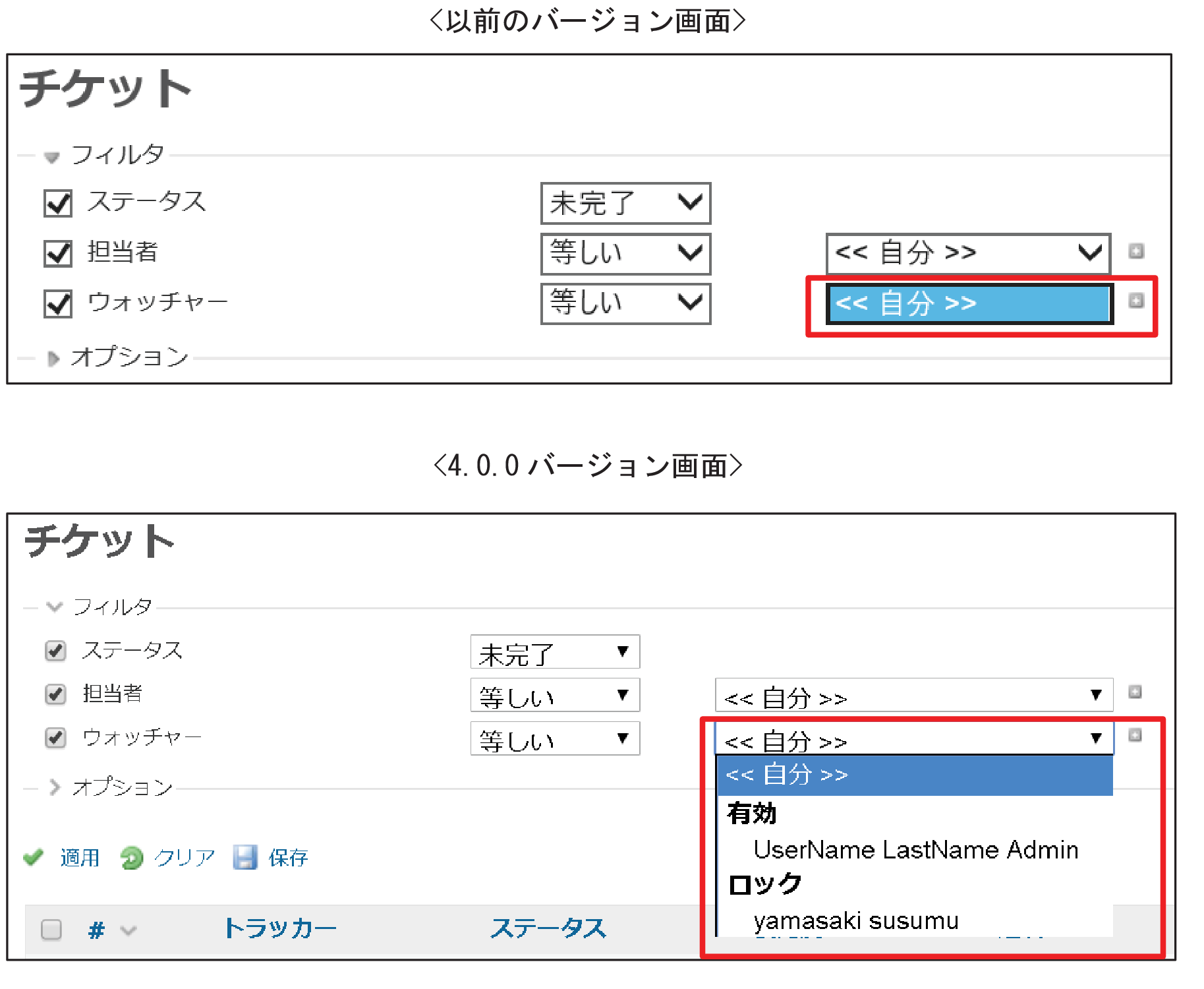The height and width of the screenshot is (989, 1204).
Task: Select the highlighted <<自分>> option in the list
Action: [786, 775]
